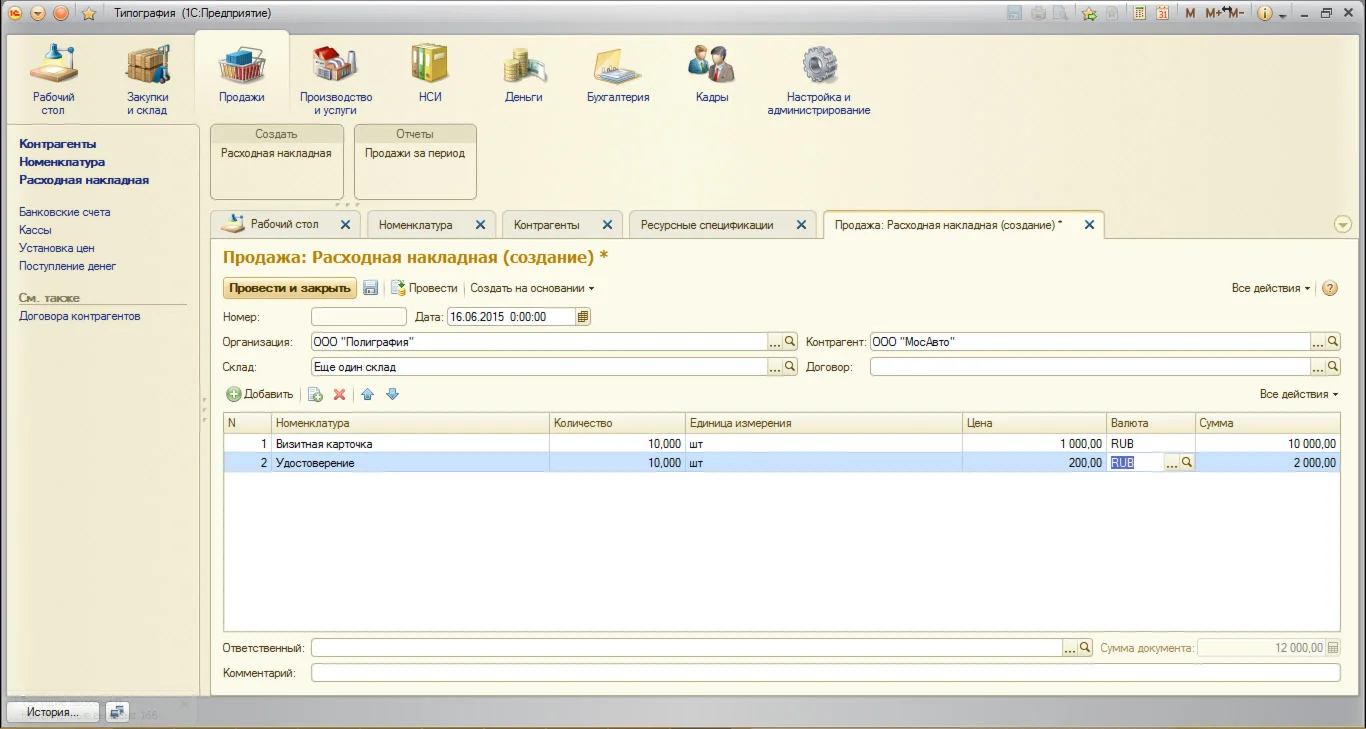Click into the Комментарий input field
1366x729 pixels.
tap(825, 673)
